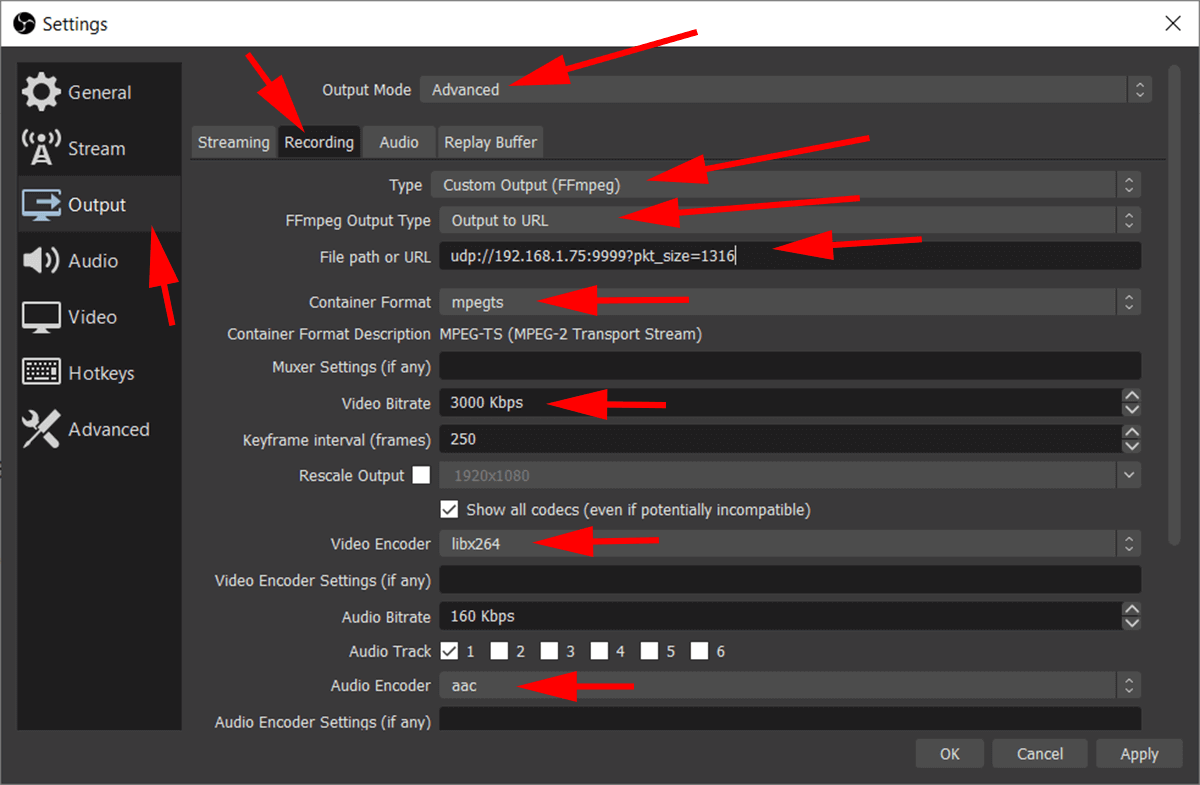Toggle Show all codecs checkbox
The height and width of the screenshot is (785, 1200).
pyautogui.click(x=449, y=509)
